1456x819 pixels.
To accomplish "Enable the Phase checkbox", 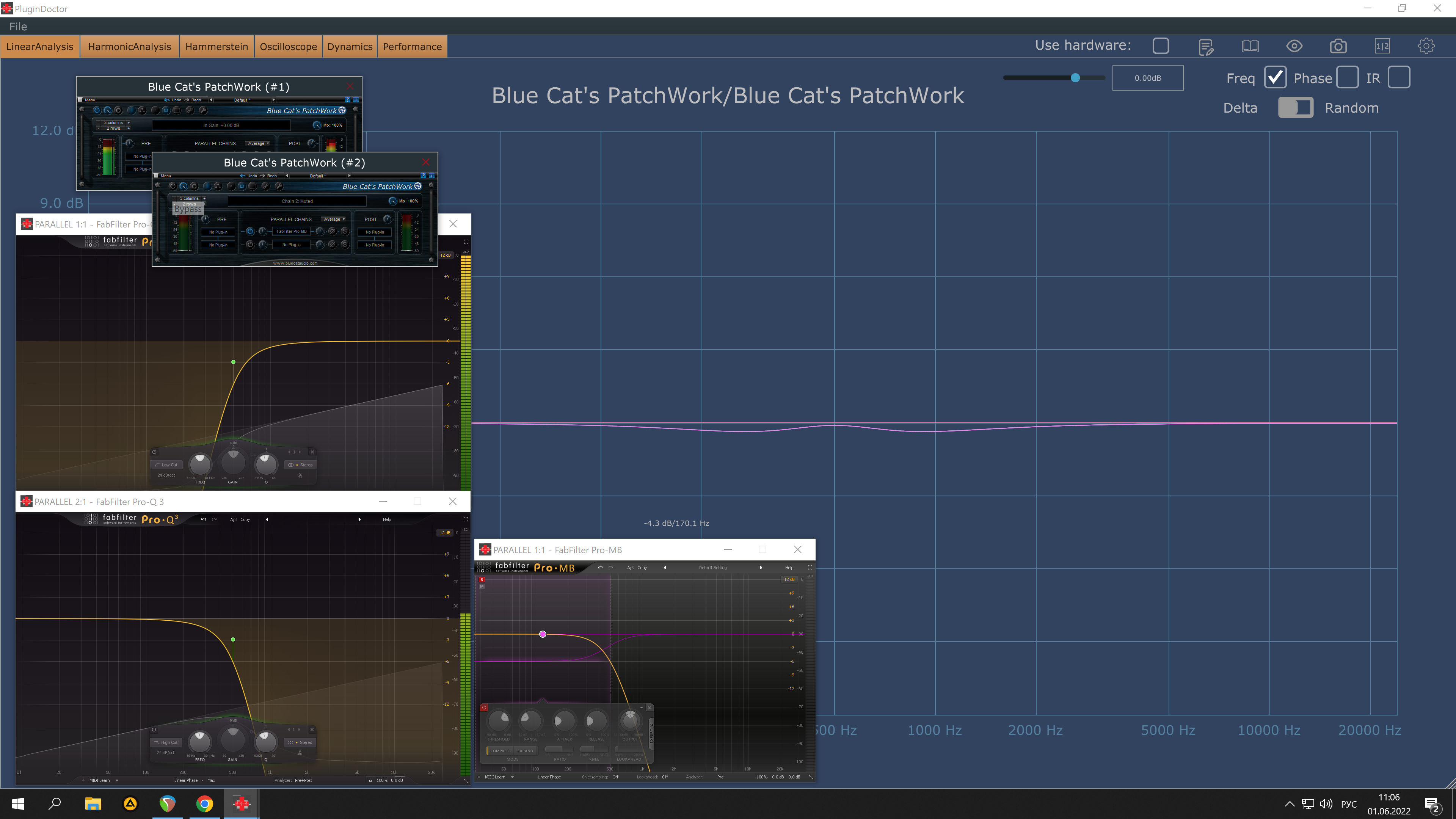I will (x=1347, y=77).
